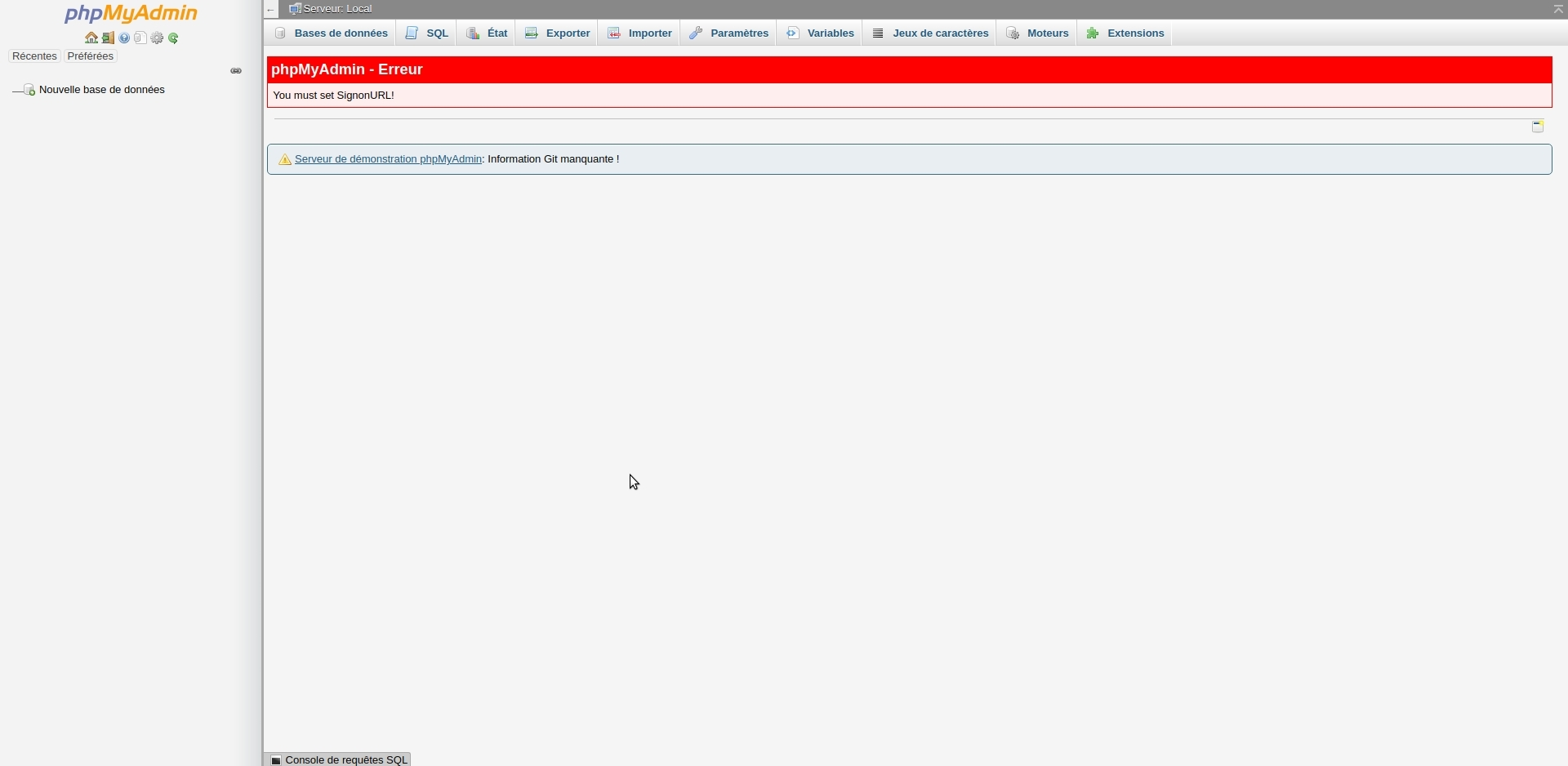The image size is (1568, 766).
Task: Click the chain link icon in navigation panel
Action: [236, 71]
